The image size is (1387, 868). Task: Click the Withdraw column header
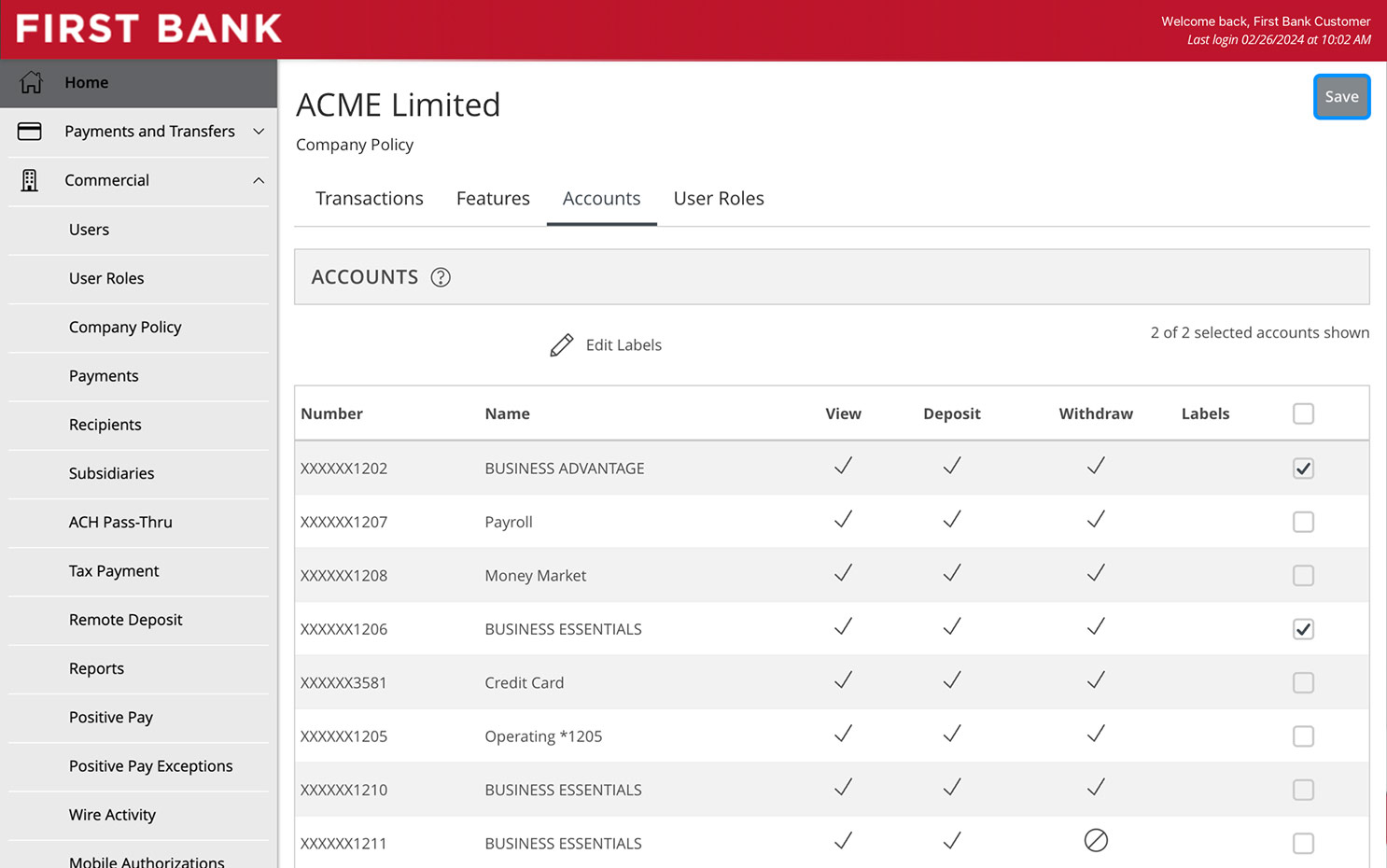pos(1096,413)
